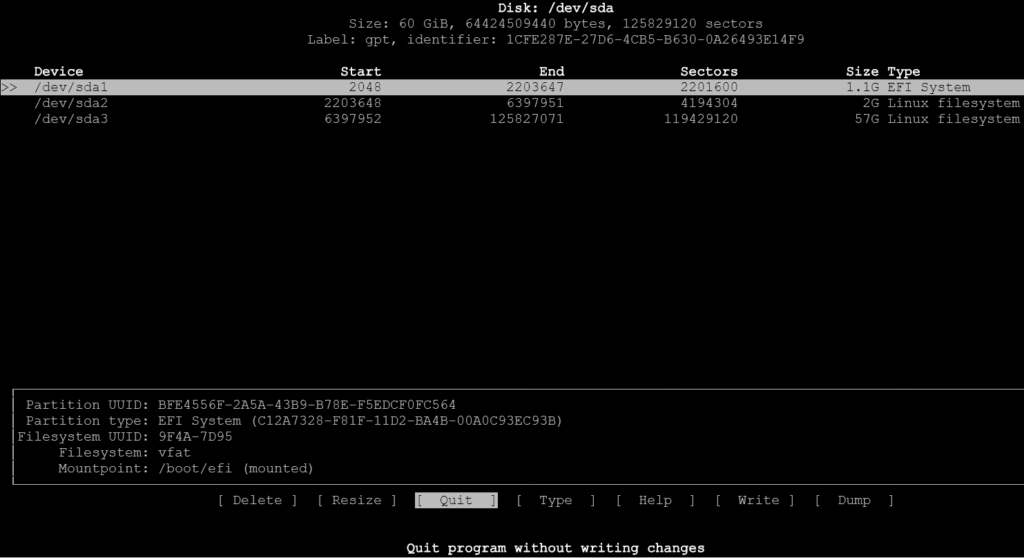This screenshot has width=1024, height=558.
Task: Click the >> selection cursor marker
Action: coord(9,87)
